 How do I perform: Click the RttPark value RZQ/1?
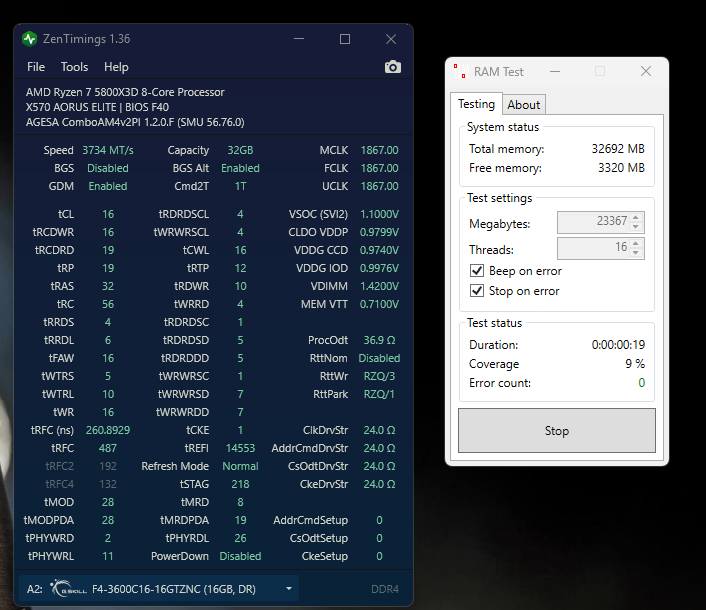379,394
